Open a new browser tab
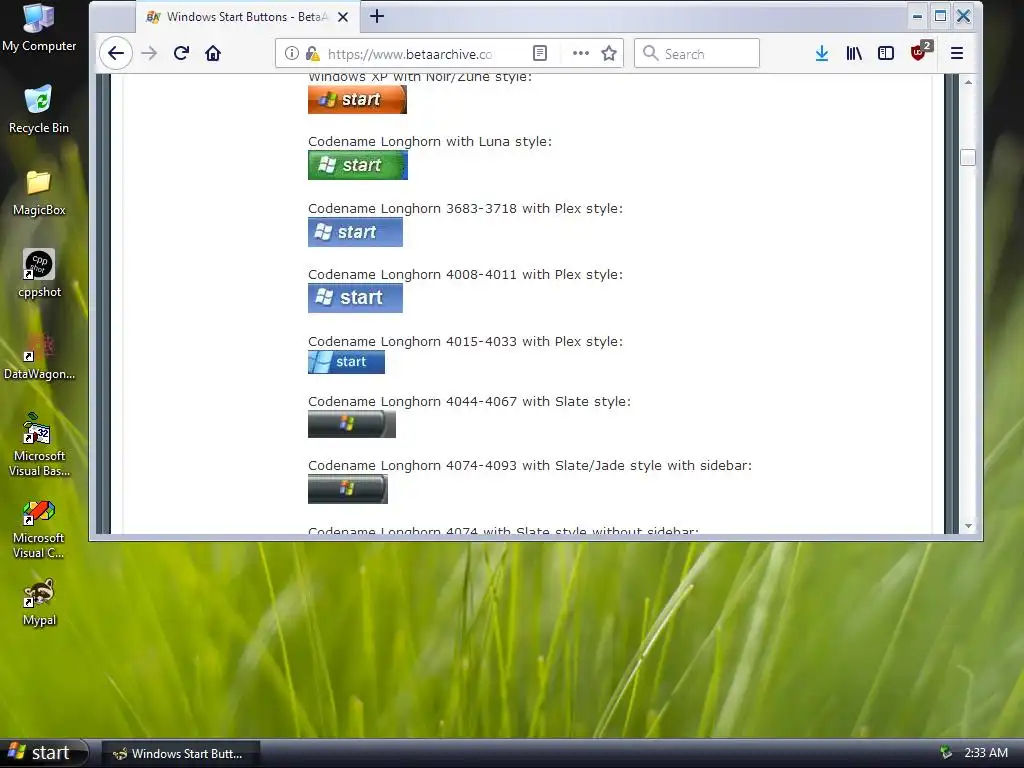 point(377,16)
